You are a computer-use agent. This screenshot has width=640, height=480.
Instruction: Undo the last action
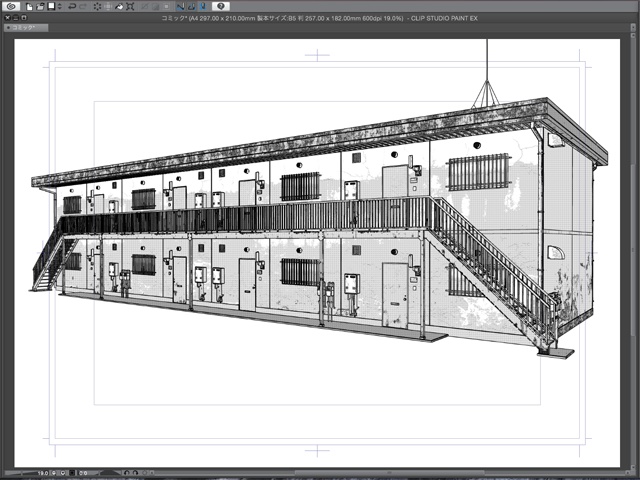pyautogui.click(x=72, y=6)
